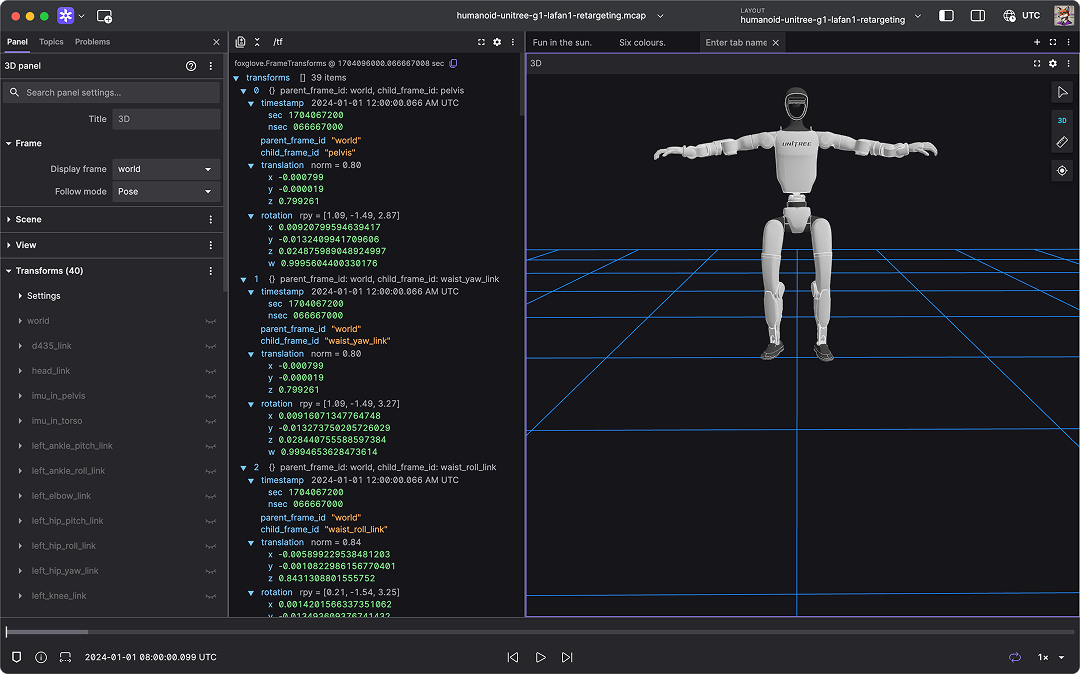
Task: Select the 'Six colours.' tab
Action: (642, 43)
